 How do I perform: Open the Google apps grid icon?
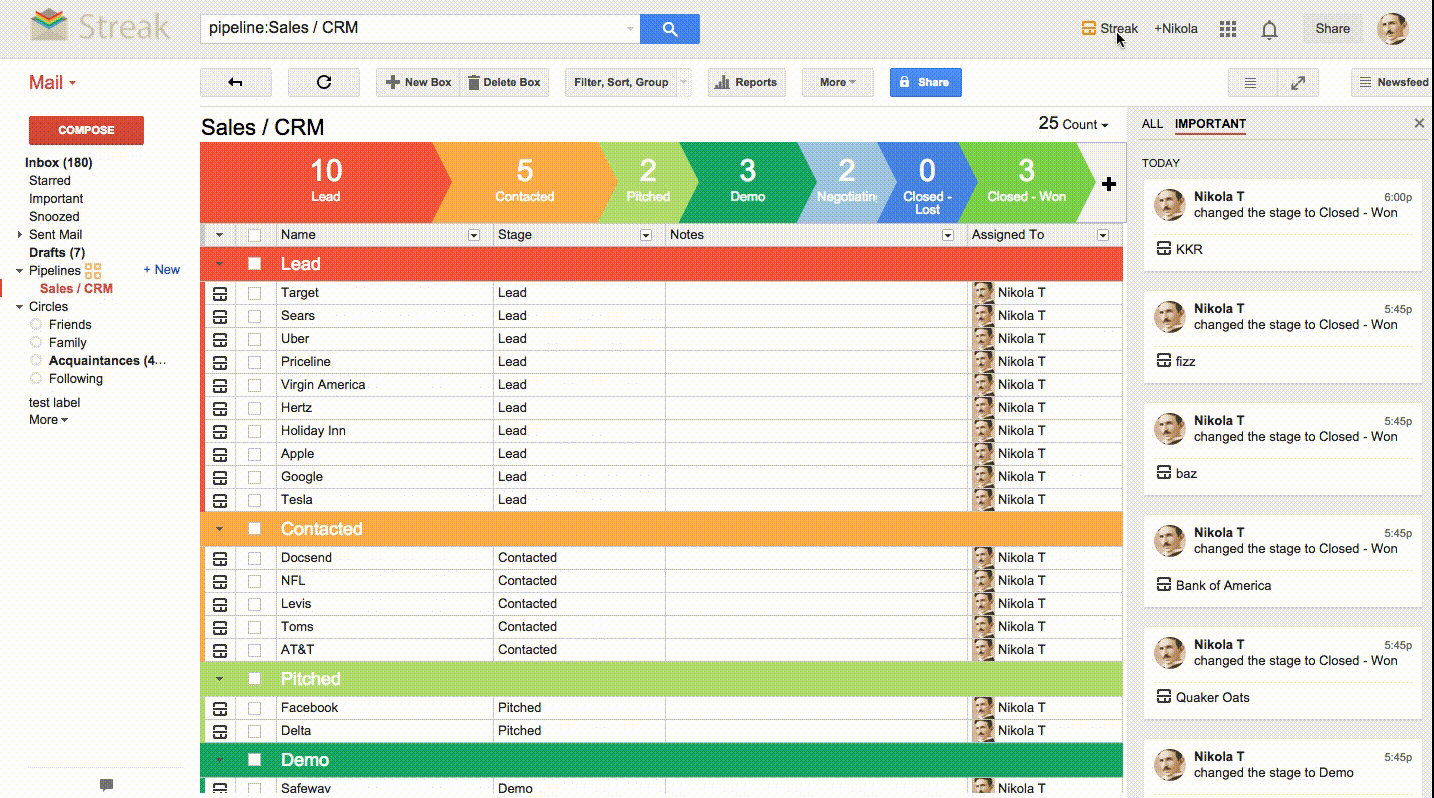[1228, 29]
